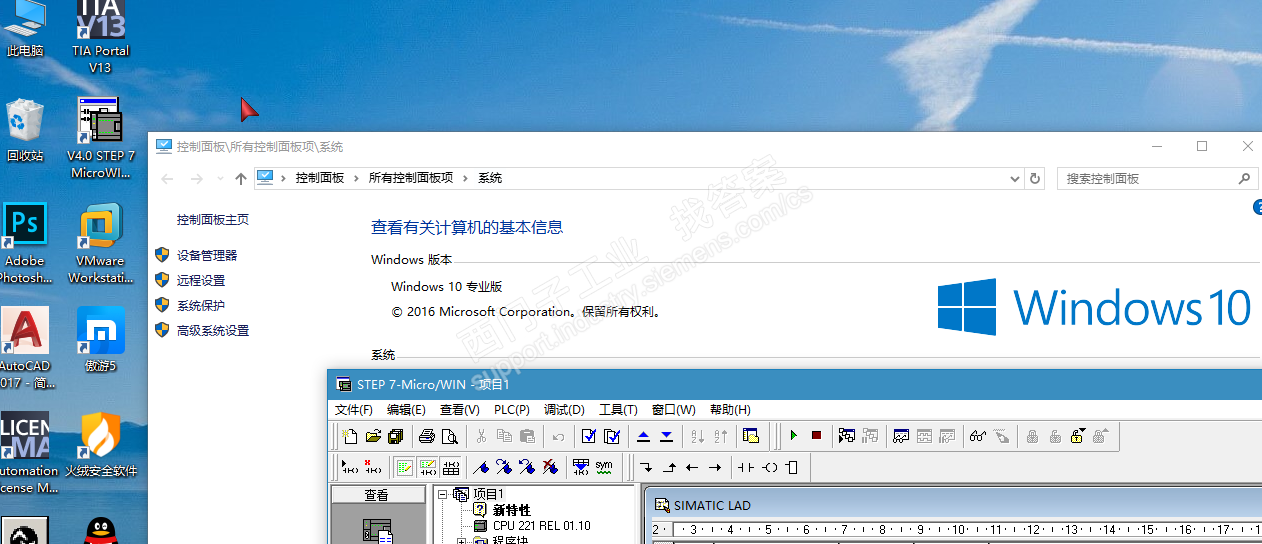Expand the address bar history dropdown
1262x544 pixels.
point(1015,179)
